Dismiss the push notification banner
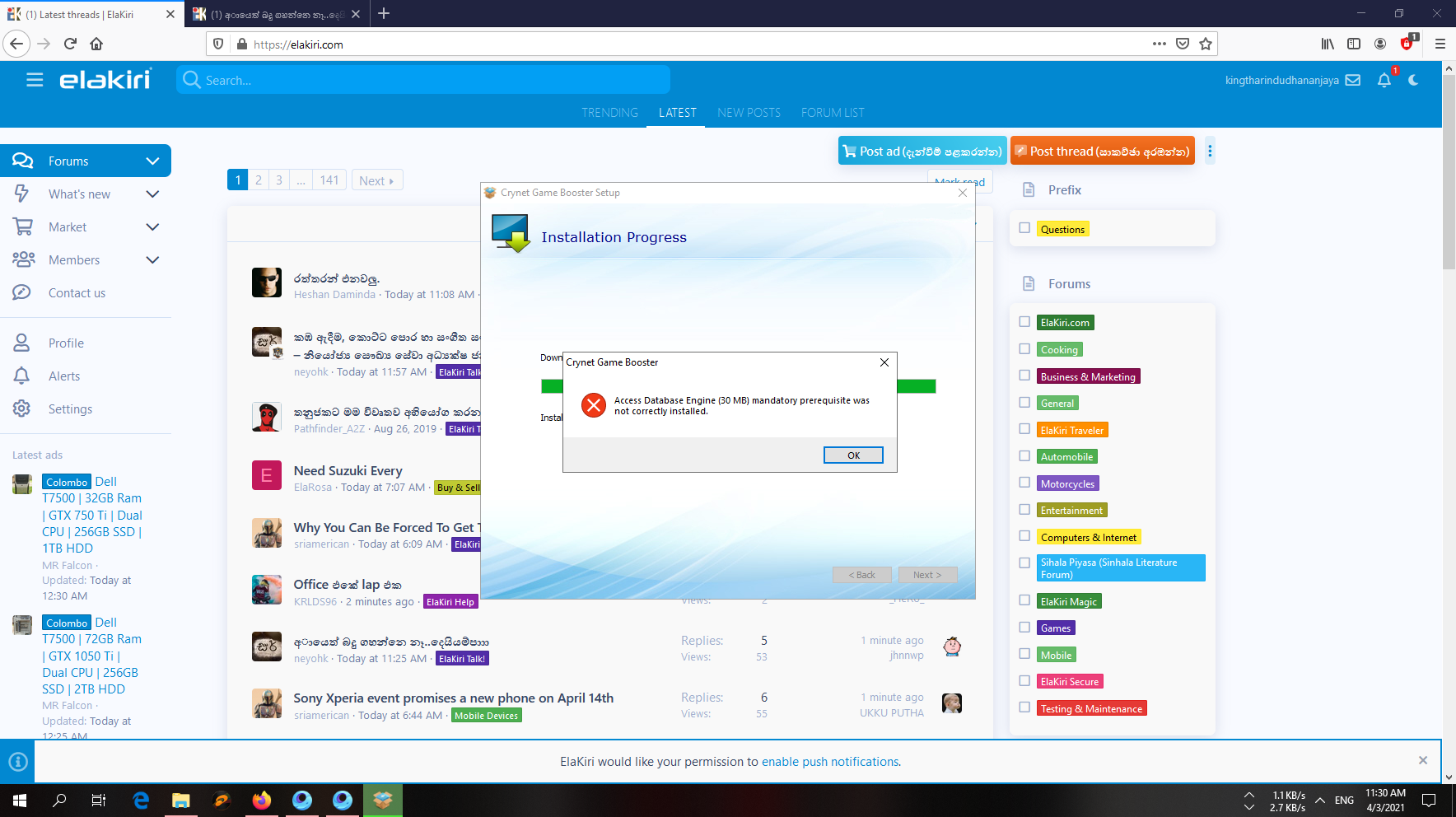Image resolution: width=1456 pixels, height=817 pixels. coord(1423,760)
